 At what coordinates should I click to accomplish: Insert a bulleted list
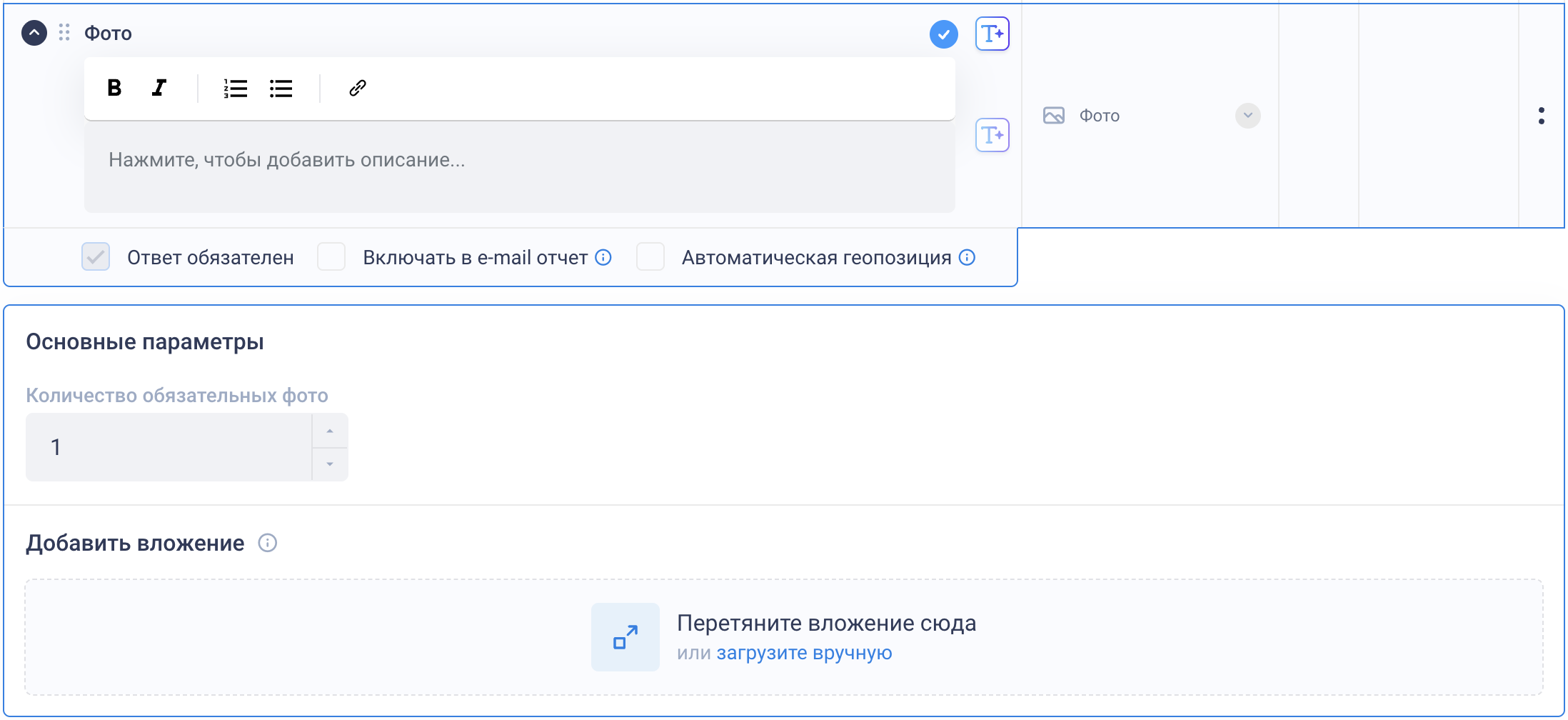coord(281,88)
